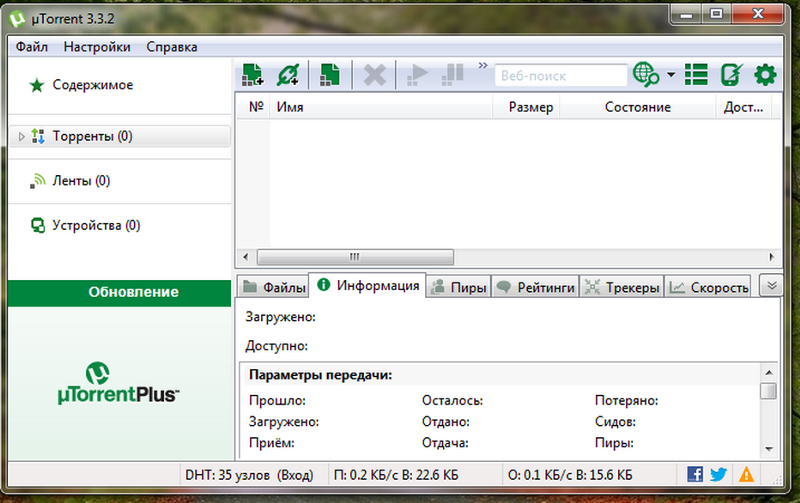Select Ленты (0) feeds item
800x503 pixels.
[x=81, y=181]
